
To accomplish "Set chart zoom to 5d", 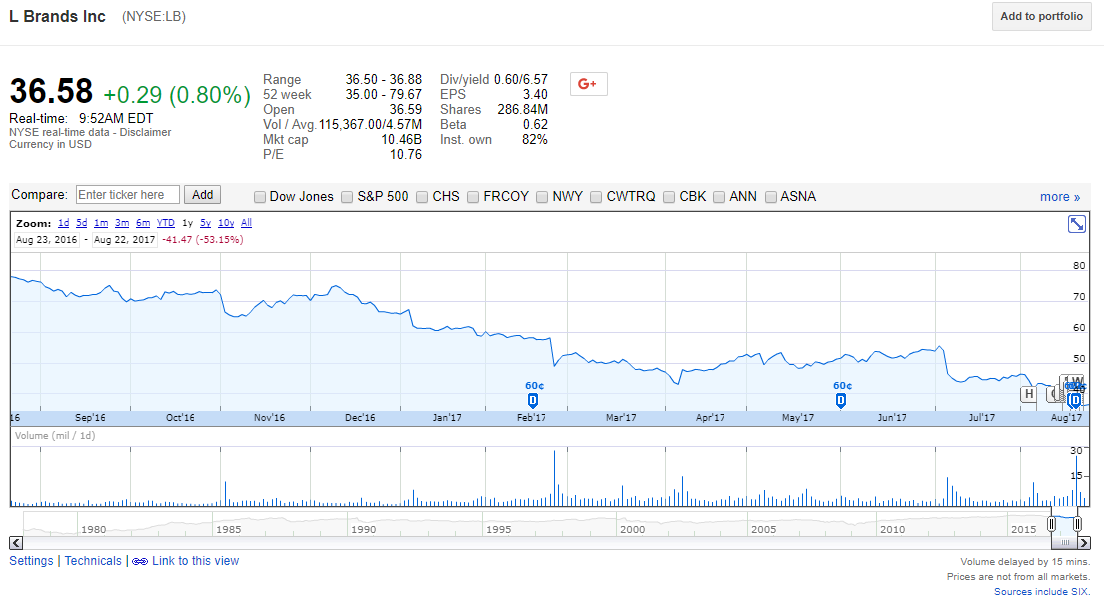I will 82,223.
